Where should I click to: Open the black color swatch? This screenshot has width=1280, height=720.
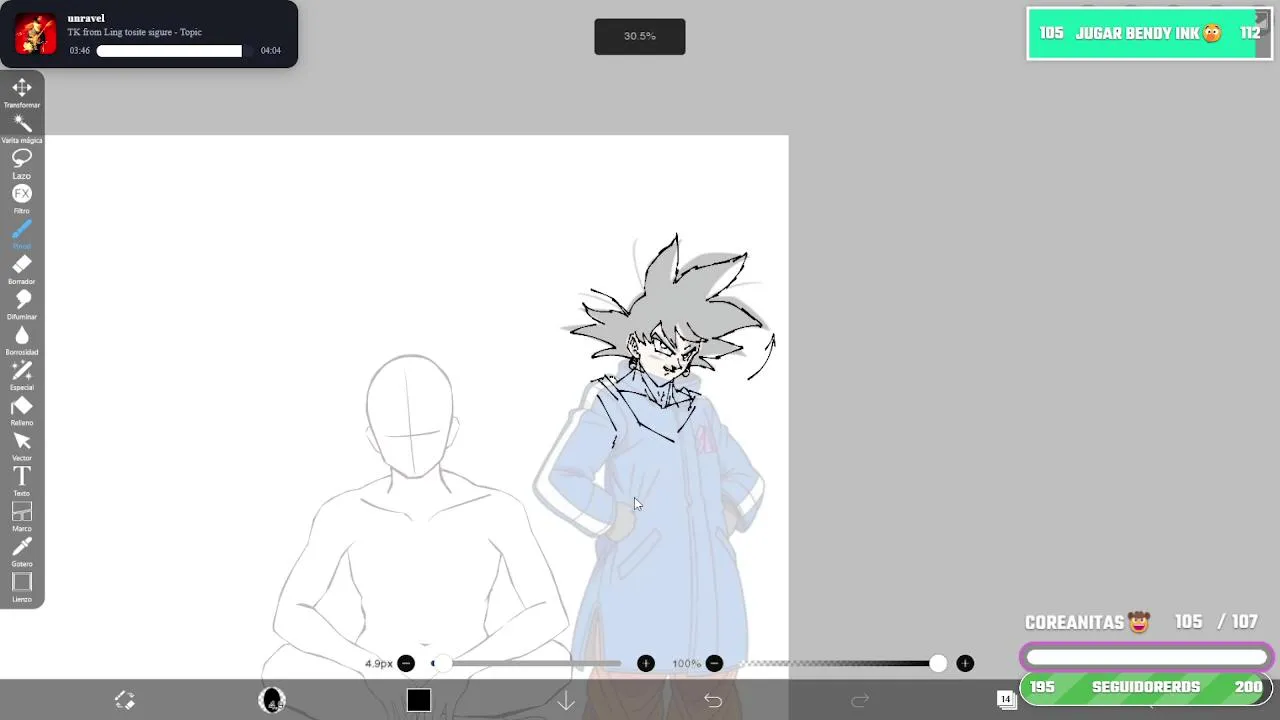coord(419,700)
